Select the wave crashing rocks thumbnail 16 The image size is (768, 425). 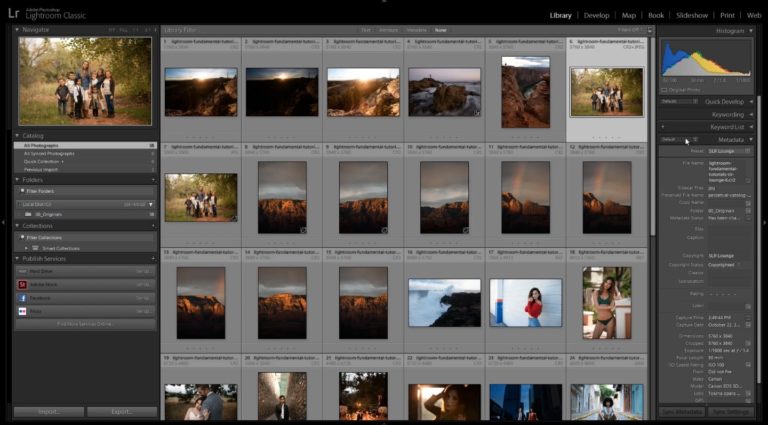tap(444, 303)
